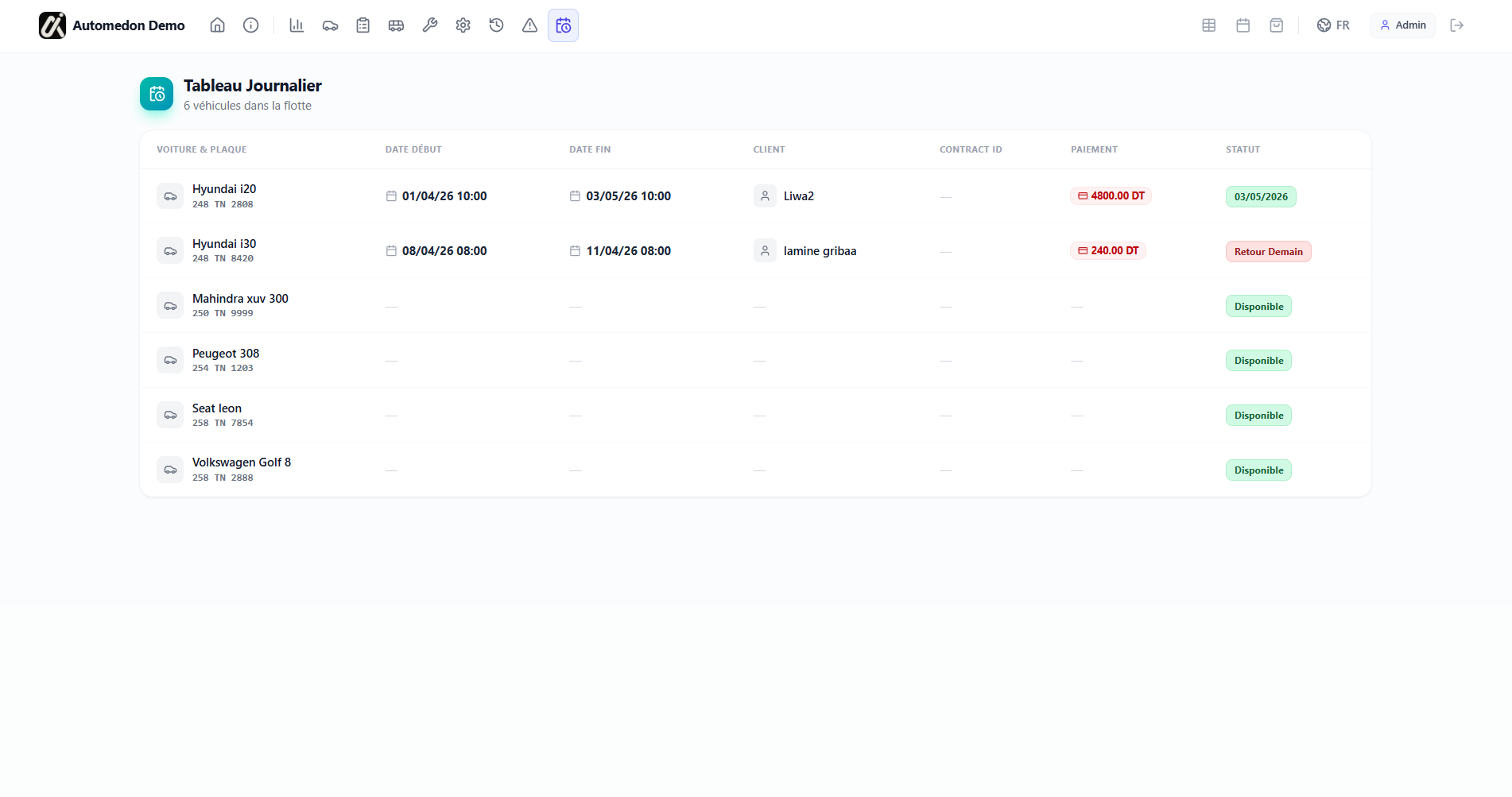Open the contracts clipboard section
1512x797 pixels.
tap(362, 25)
